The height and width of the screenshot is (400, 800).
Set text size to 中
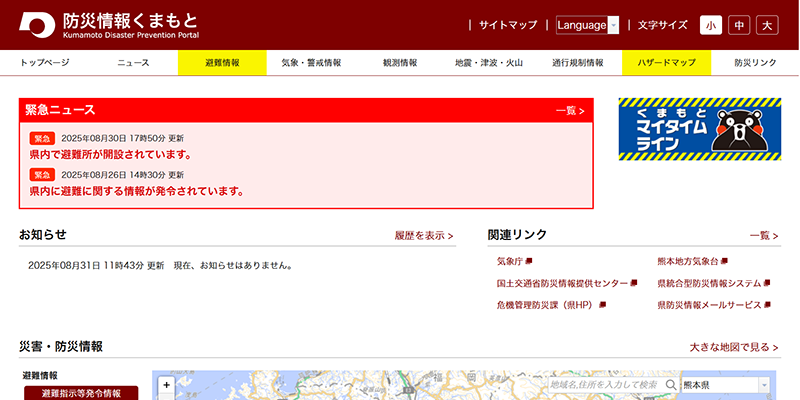pyautogui.click(x=739, y=26)
